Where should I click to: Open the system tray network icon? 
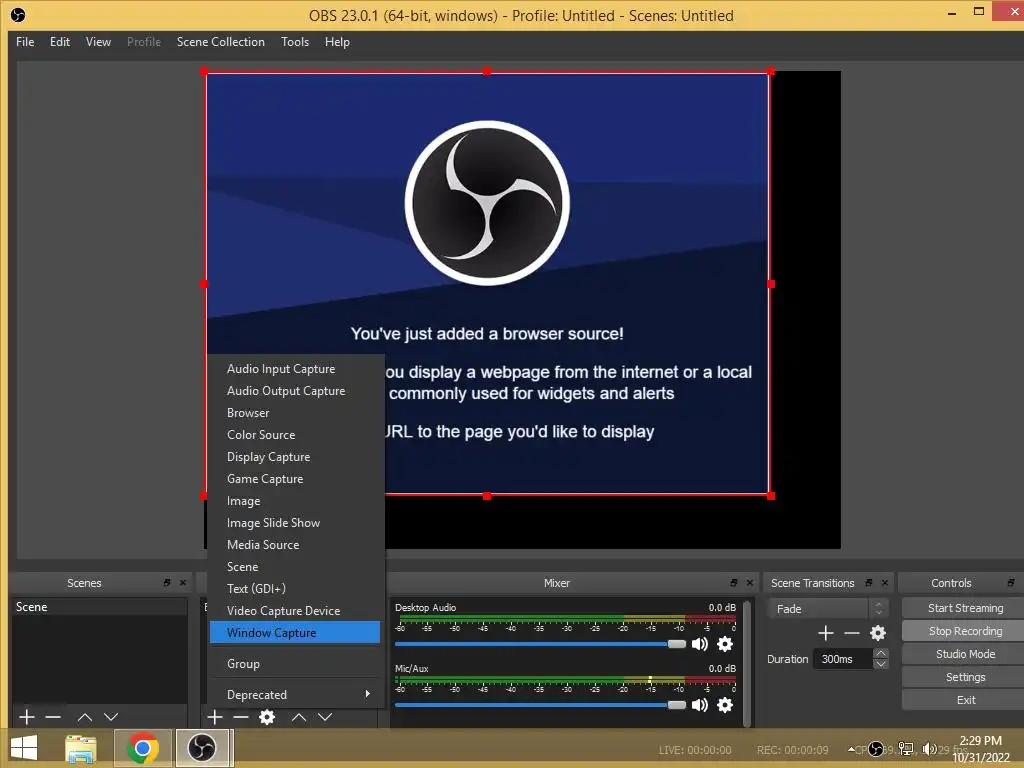tap(906, 749)
